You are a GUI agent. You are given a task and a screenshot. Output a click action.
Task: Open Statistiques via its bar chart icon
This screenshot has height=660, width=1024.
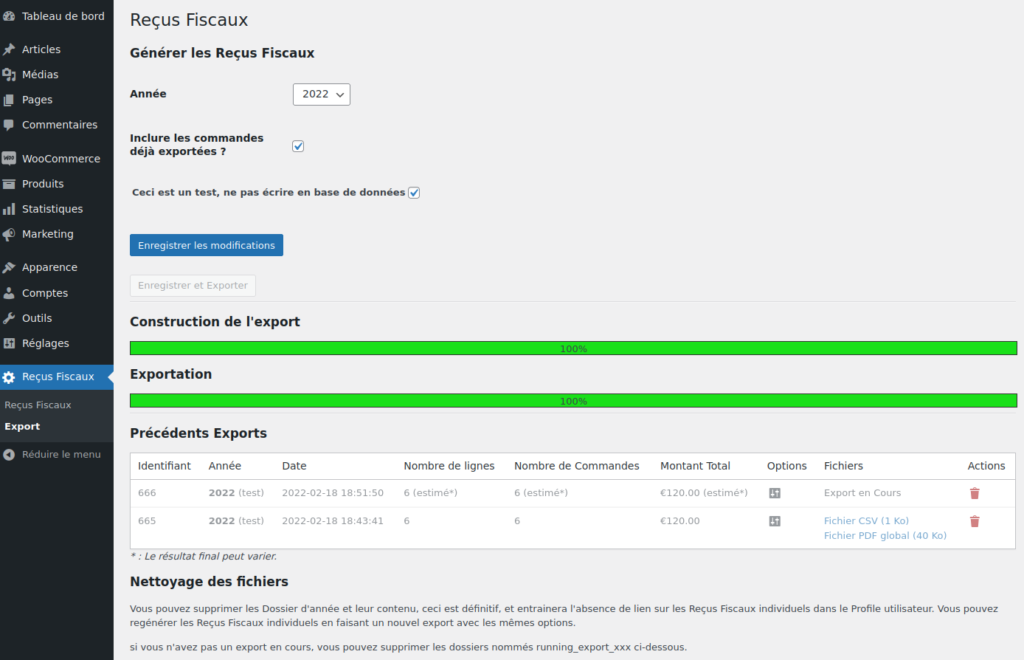coord(9,209)
